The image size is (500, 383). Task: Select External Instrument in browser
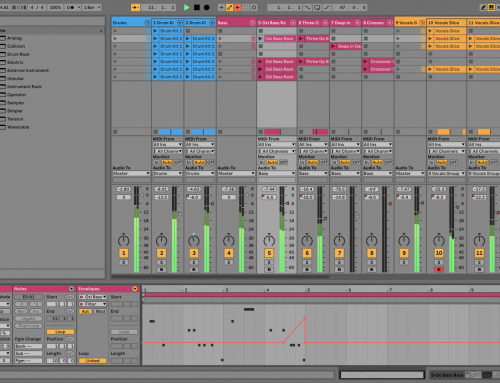pos(28,70)
